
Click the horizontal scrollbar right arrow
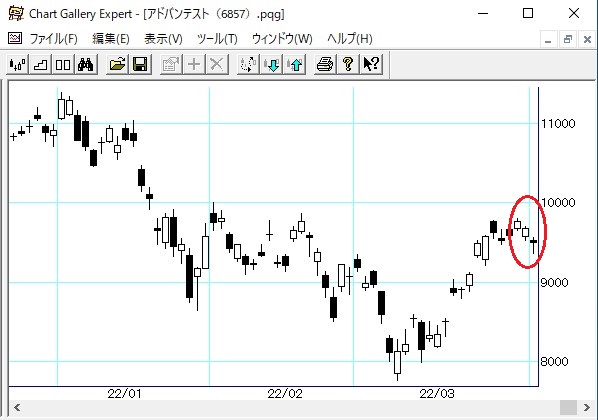pos(587,407)
